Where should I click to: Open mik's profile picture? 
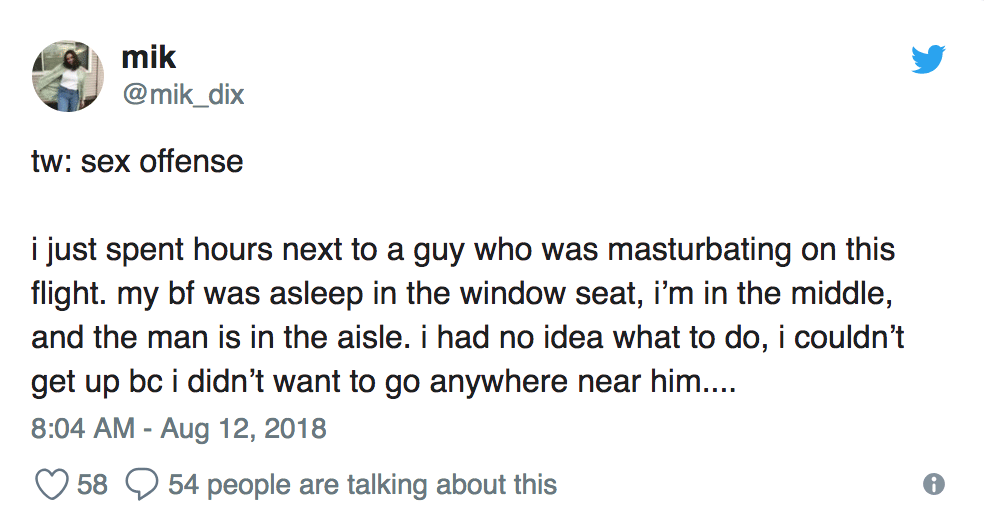[68, 77]
